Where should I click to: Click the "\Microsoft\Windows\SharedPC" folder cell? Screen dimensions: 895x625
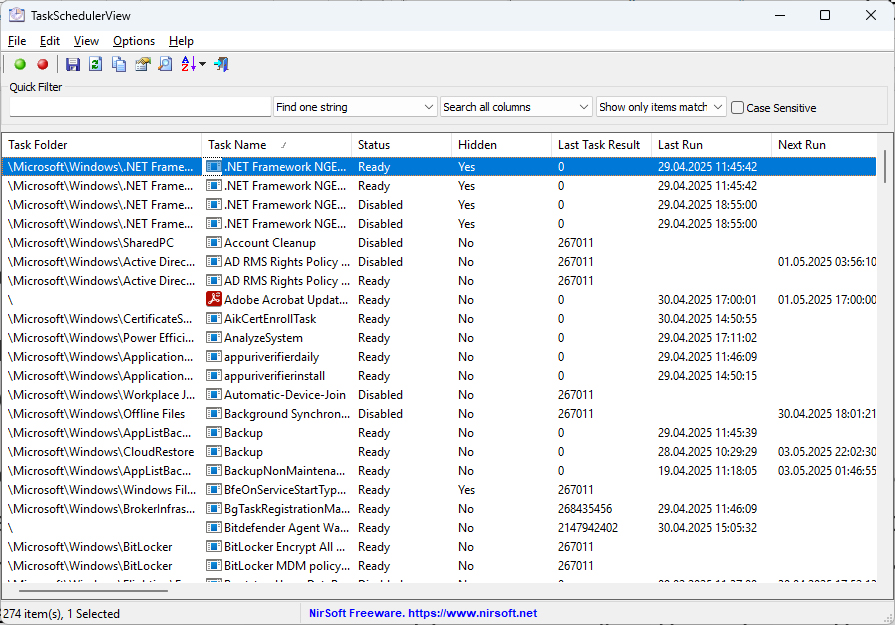[x=91, y=243]
